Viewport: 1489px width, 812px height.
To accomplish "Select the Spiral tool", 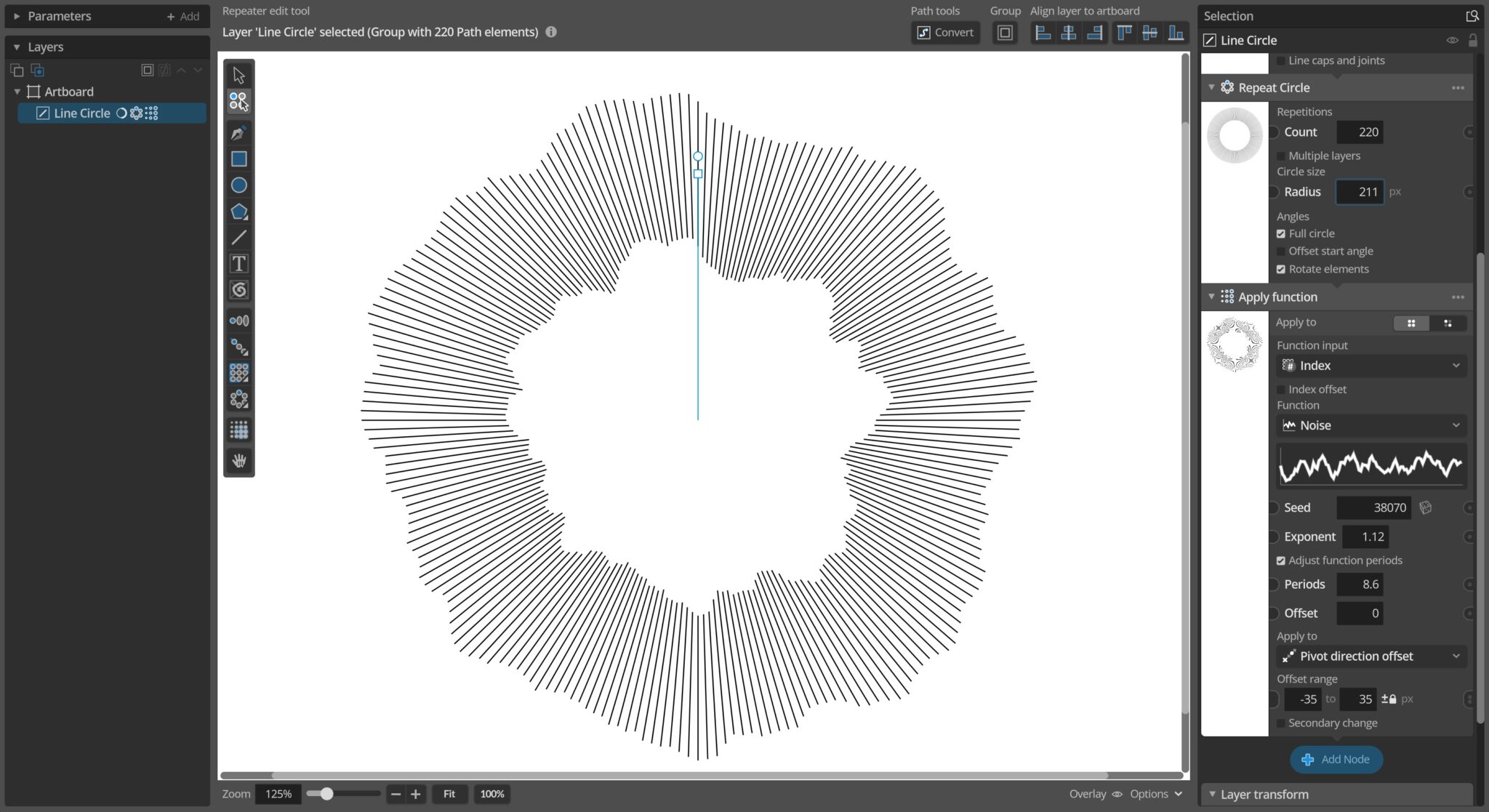I will [x=238, y=289].
